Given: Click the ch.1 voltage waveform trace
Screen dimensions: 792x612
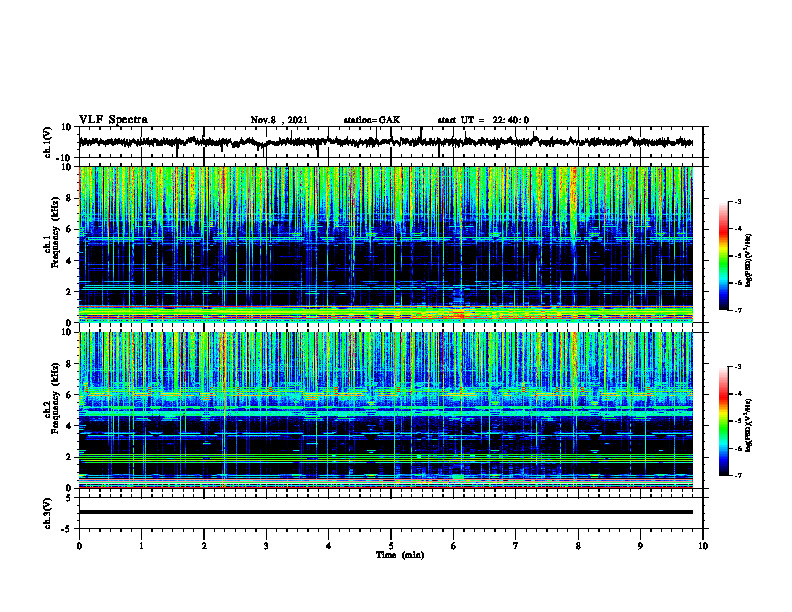Looking at the screenshot, I should [385, 142].
